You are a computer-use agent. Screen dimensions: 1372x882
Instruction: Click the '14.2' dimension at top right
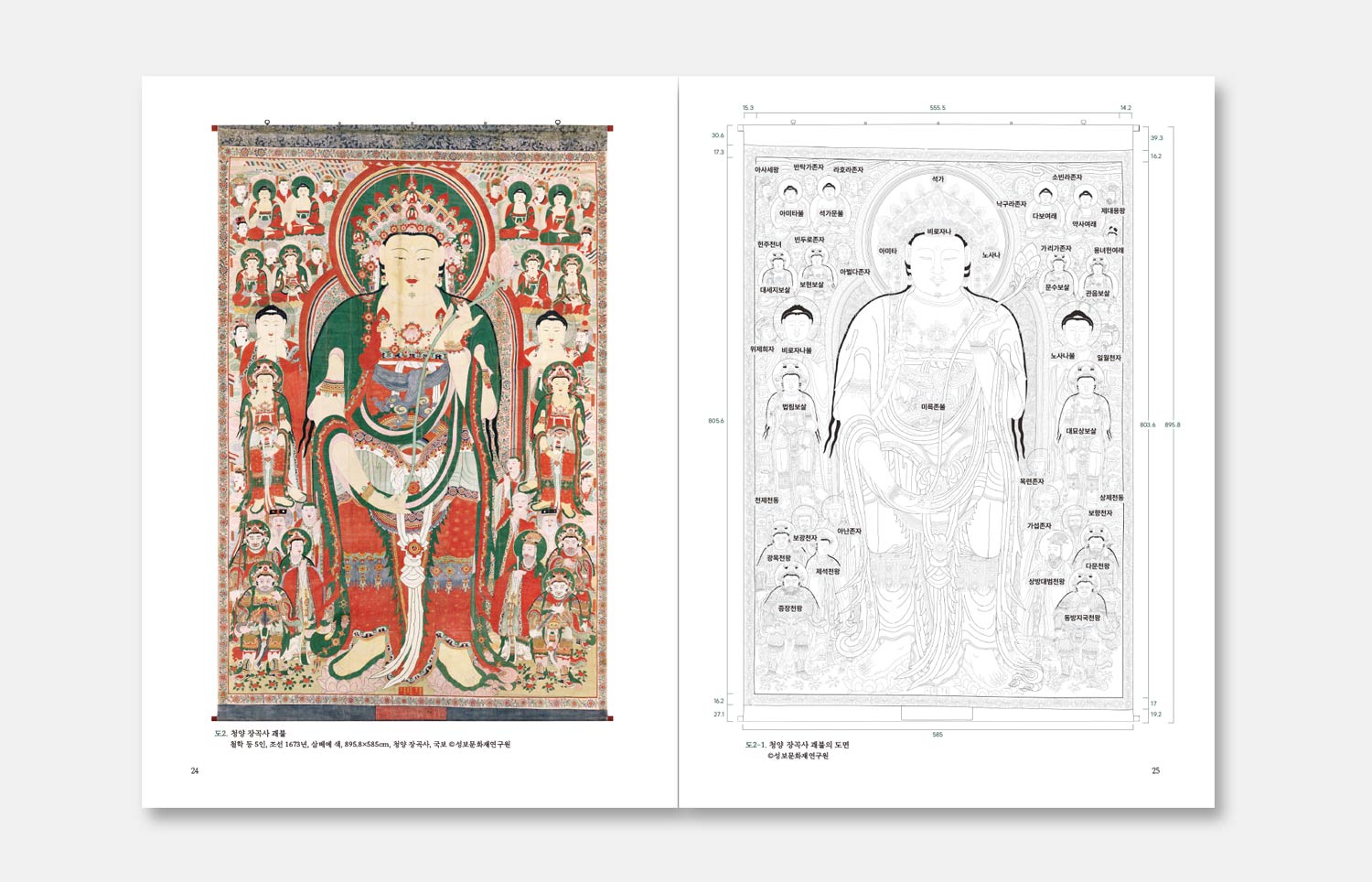tap(1126, 108)
